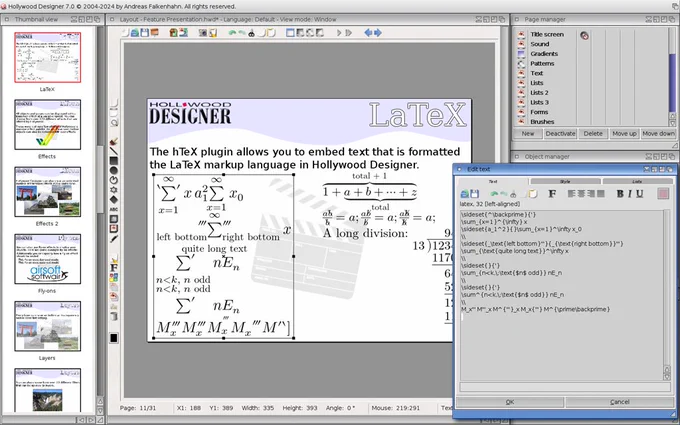Click single Play arrow in Layout toolbar
Image resolution: width=680 pixels, height=425 pixels.
click(x=339, y=33)
